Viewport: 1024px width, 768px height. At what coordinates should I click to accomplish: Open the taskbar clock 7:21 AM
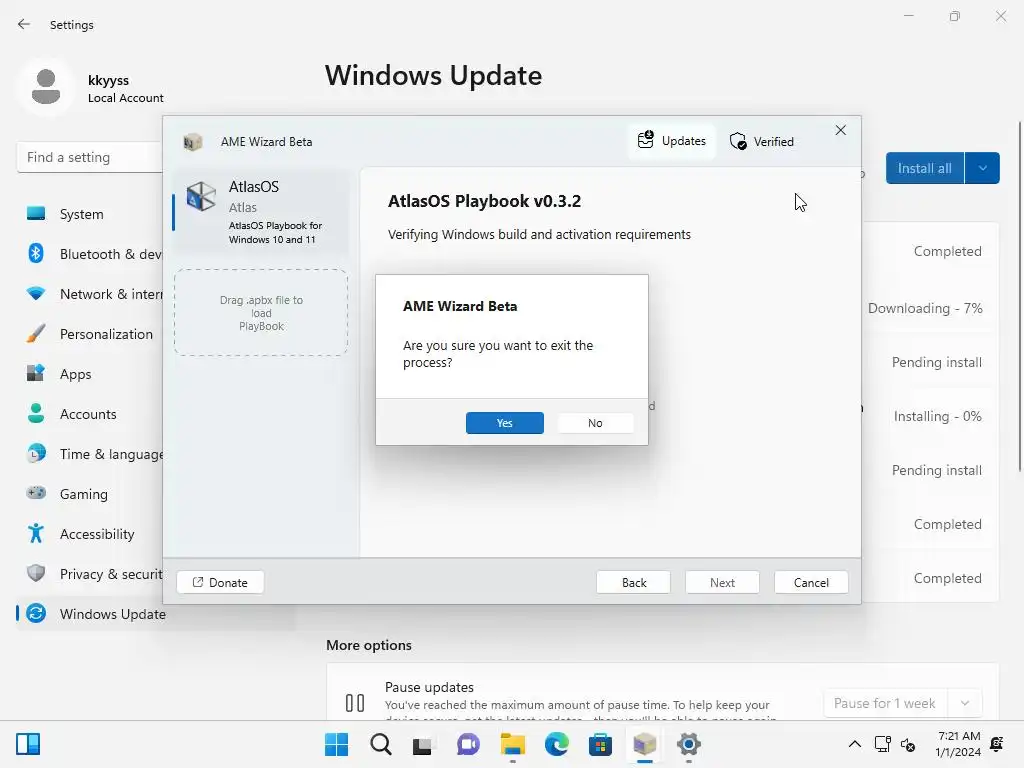click(958, 744)
